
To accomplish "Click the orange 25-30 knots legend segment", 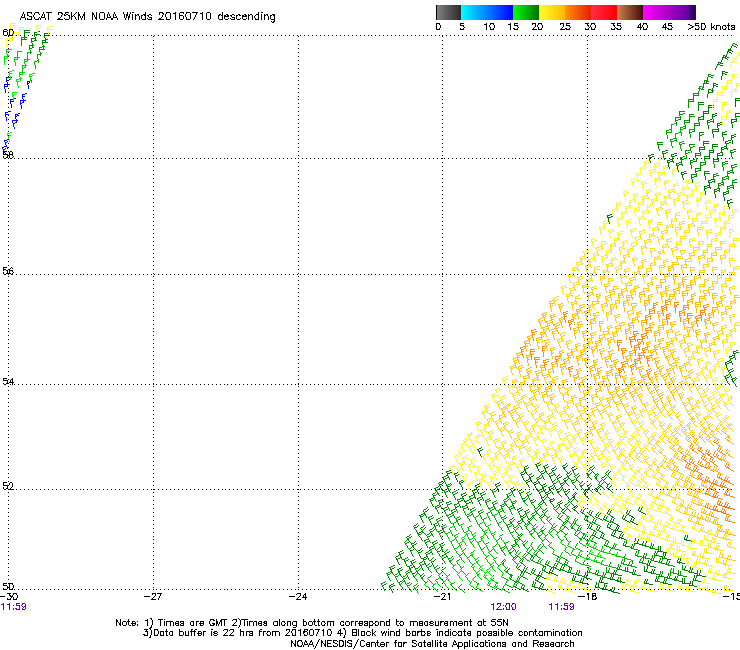I will tap(578, 12).
